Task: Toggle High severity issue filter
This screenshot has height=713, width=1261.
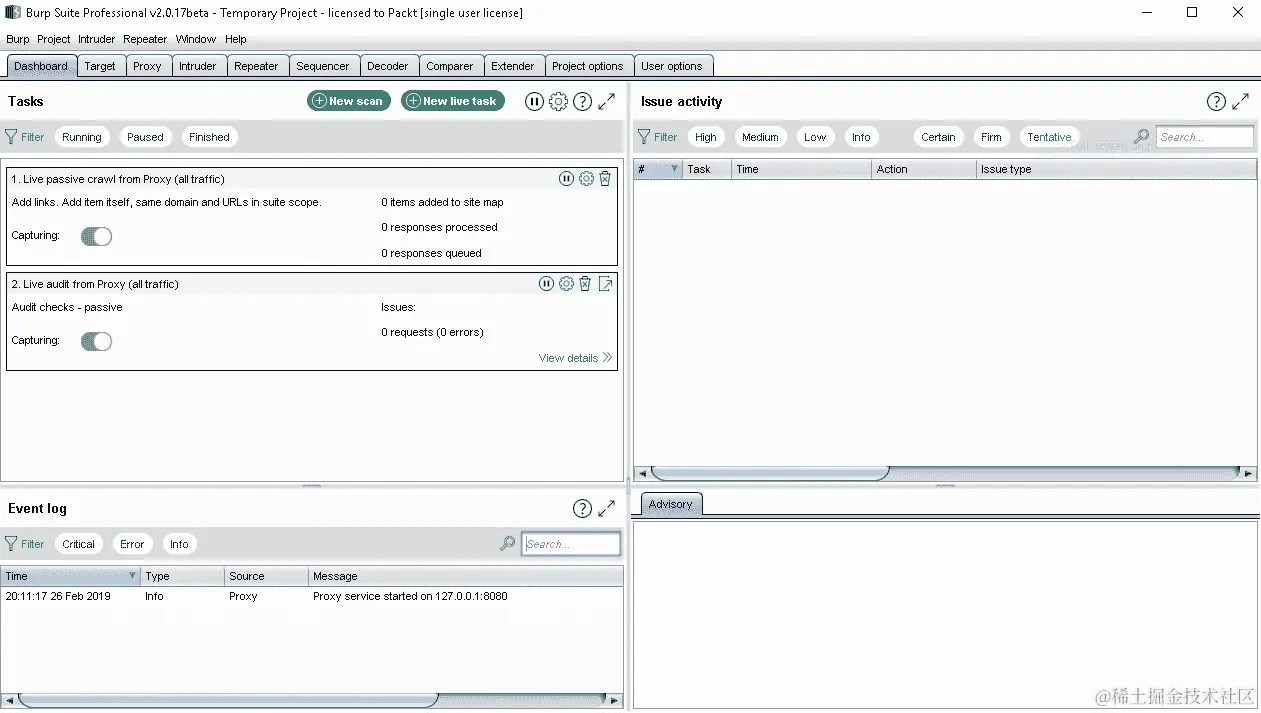Action: (x=706, y=137)
